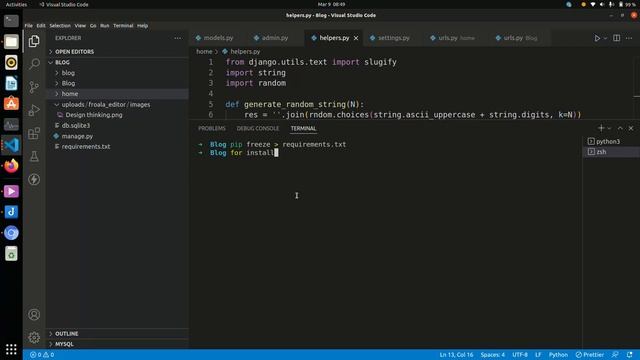The width and height of the screenshot is (640, 360).
Task: Open the DEBUG CONSOLE panel tab
Action: pyautogui.click(x=258, y=128)
